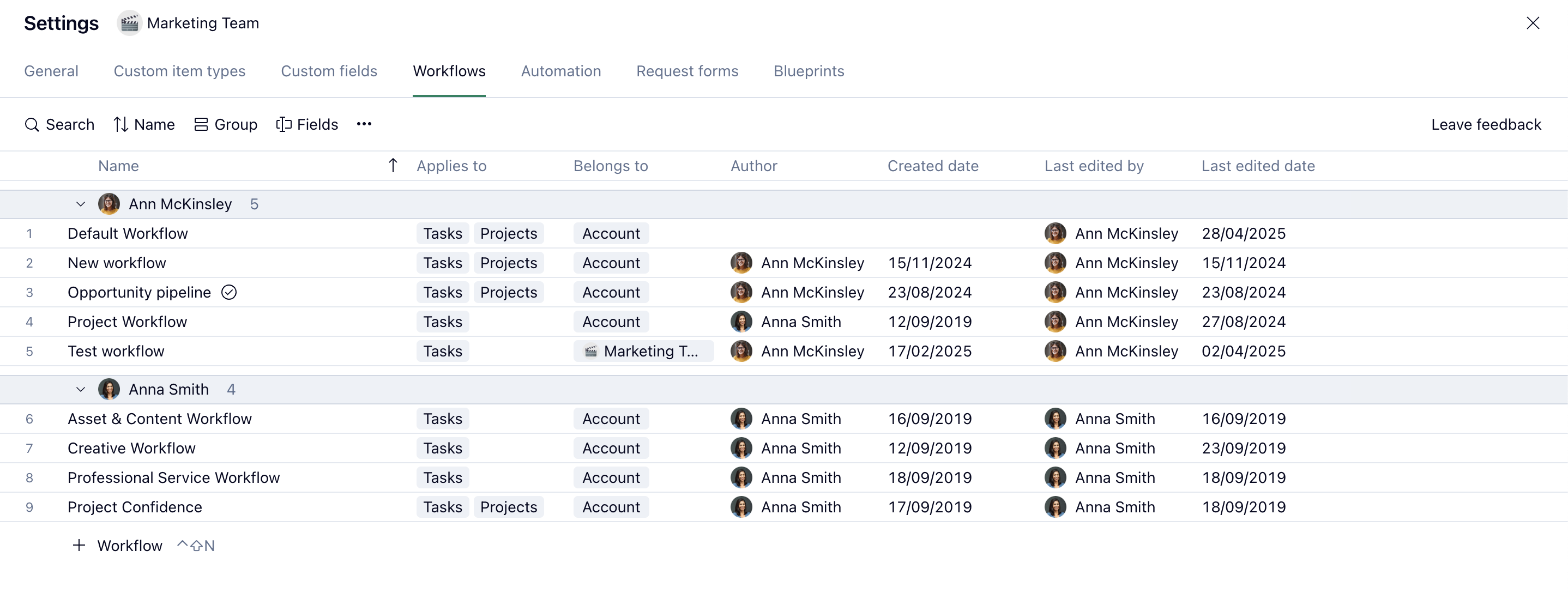
Task: Open the three-dot more options menu
Action: click(x=364, y=124)
